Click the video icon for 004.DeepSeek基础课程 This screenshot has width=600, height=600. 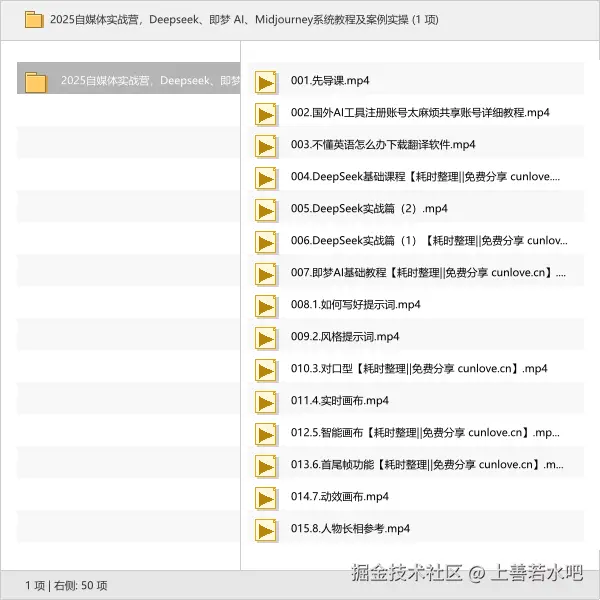coord(266,178)
